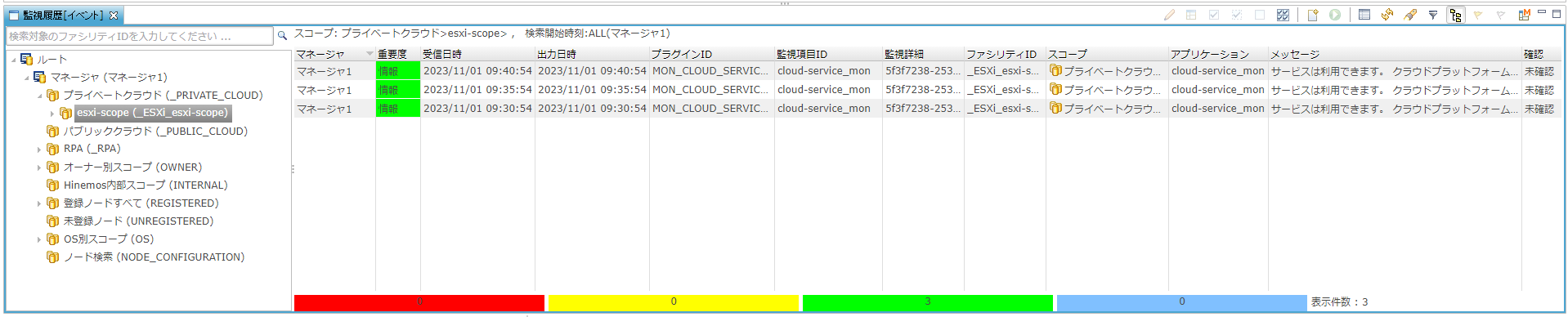
Task: Click the empty square unconfirm icon
Action: (1260, 15)
